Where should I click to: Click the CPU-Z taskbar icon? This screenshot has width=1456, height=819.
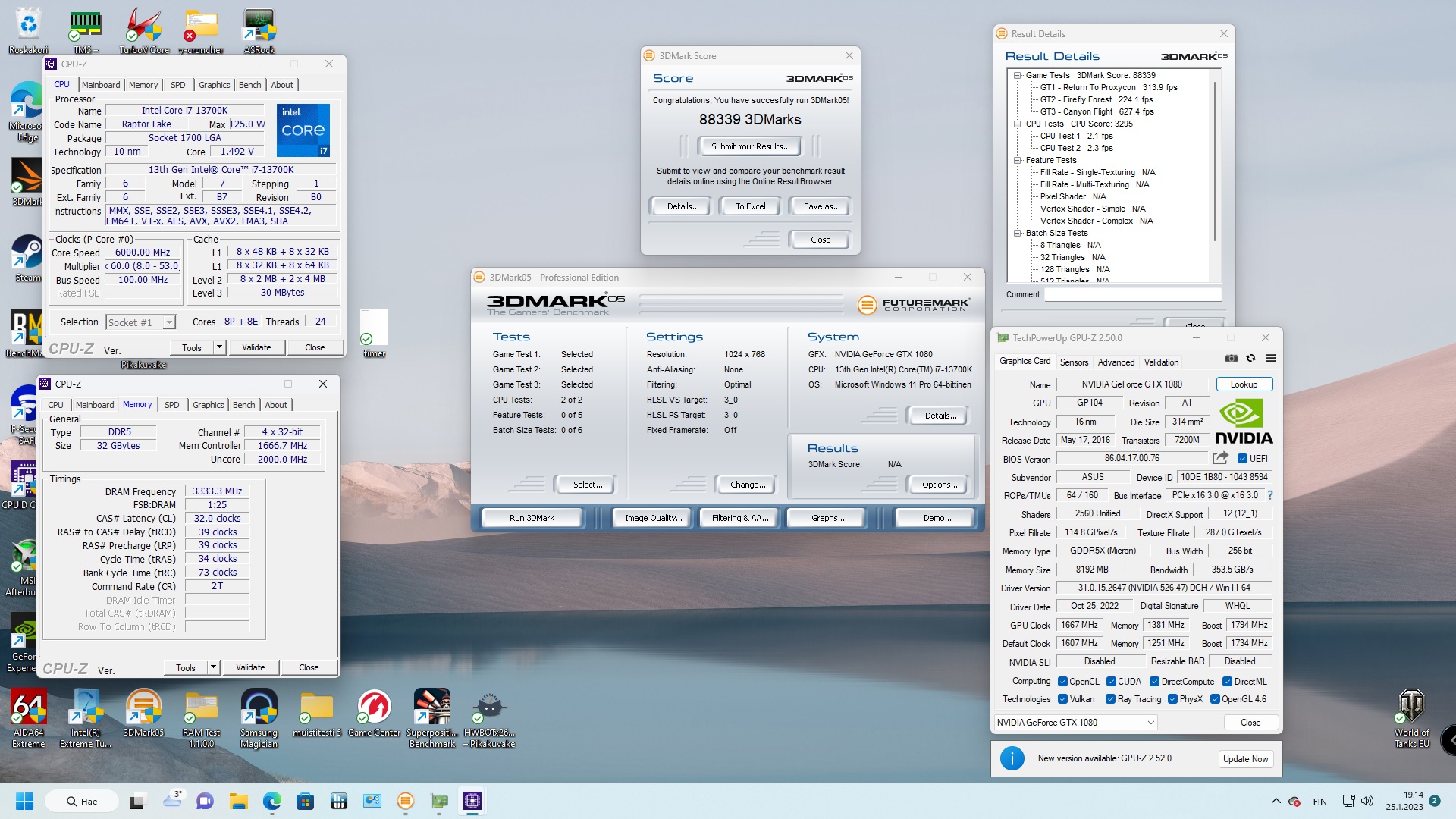tap(472, 801)
